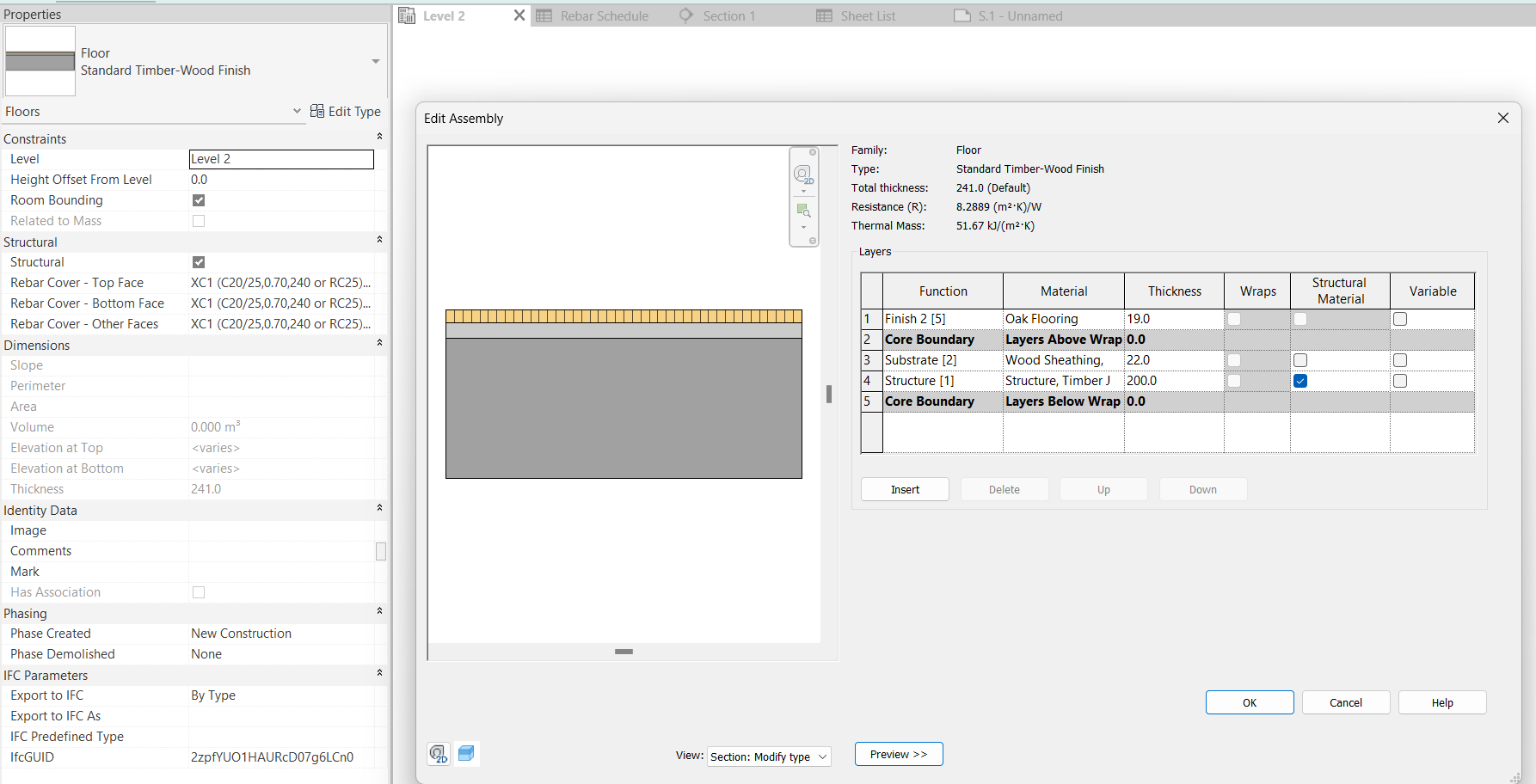1536x784 pixels.
Task: Click the Preview button
Action: click(x=898, y=754)
